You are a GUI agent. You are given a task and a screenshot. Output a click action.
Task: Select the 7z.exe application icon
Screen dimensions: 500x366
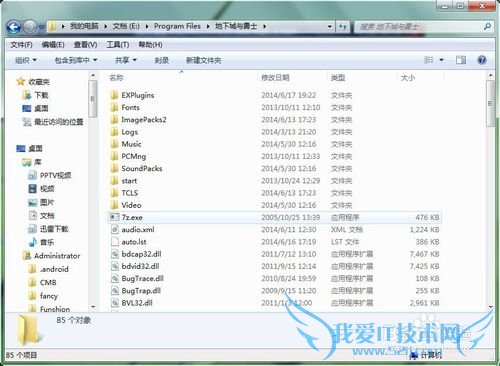(x=114, y=217)
